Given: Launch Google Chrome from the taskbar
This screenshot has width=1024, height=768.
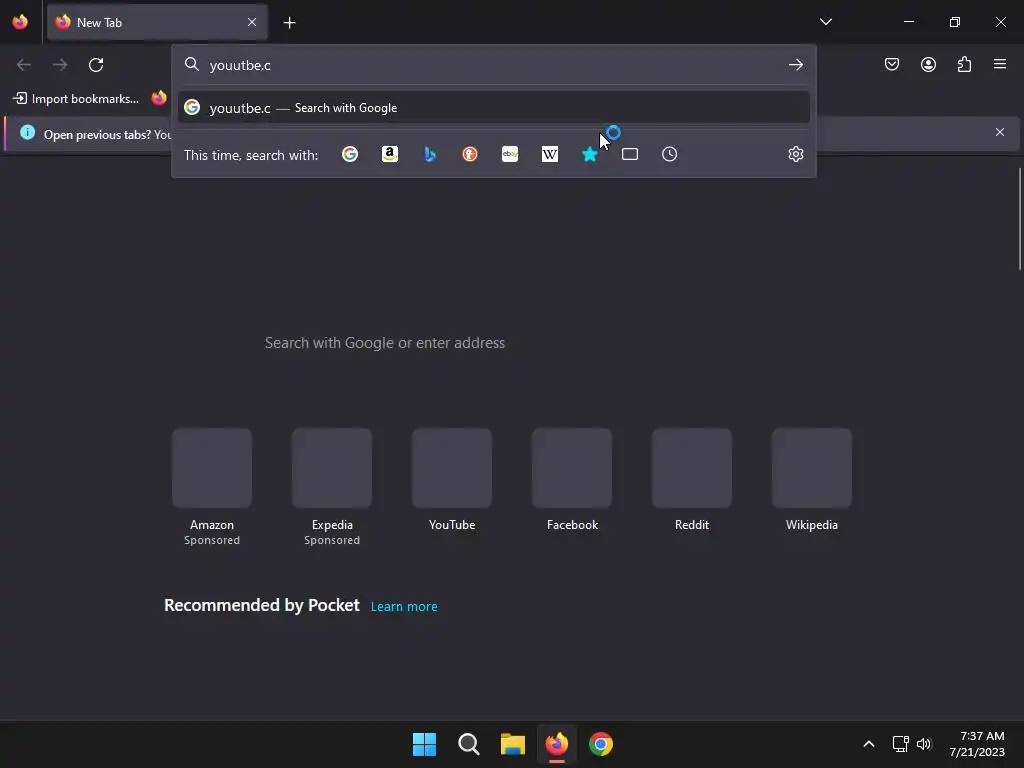Looking at the screenshot, I should [x=601, y=744].
